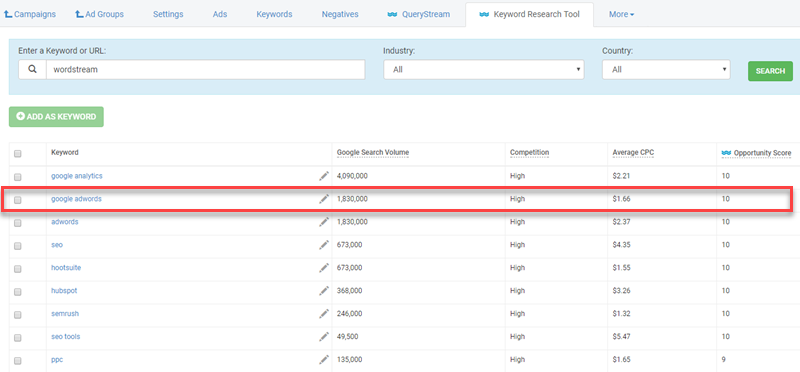
Task: Open the ppc keyword link
Action: (x=57, y=359)
